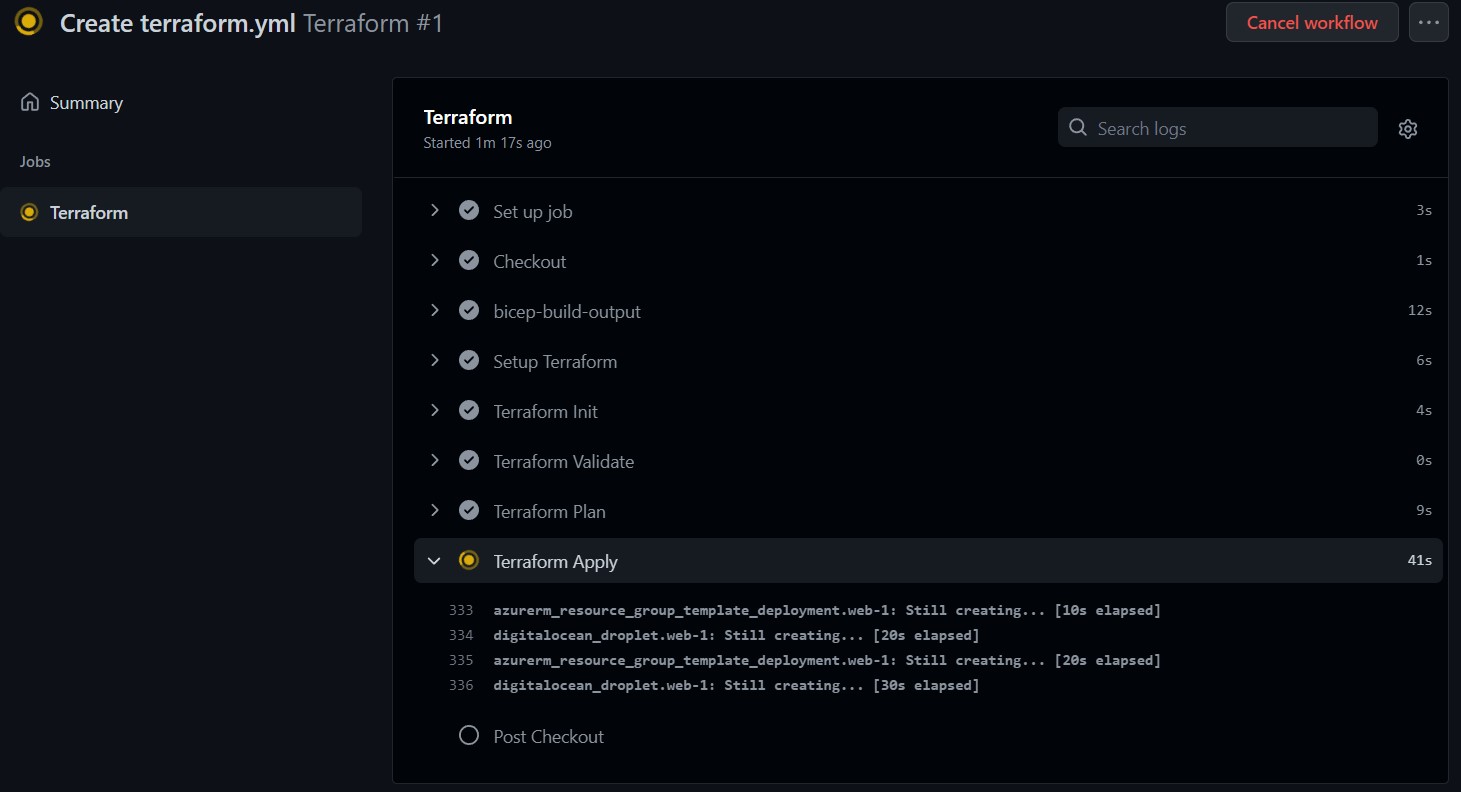Click the azurerm log text with 10s elapsed
Image resolution: width=1461 pixels, height=792 pixels.
pyautogui.click(x=827, y=610)
